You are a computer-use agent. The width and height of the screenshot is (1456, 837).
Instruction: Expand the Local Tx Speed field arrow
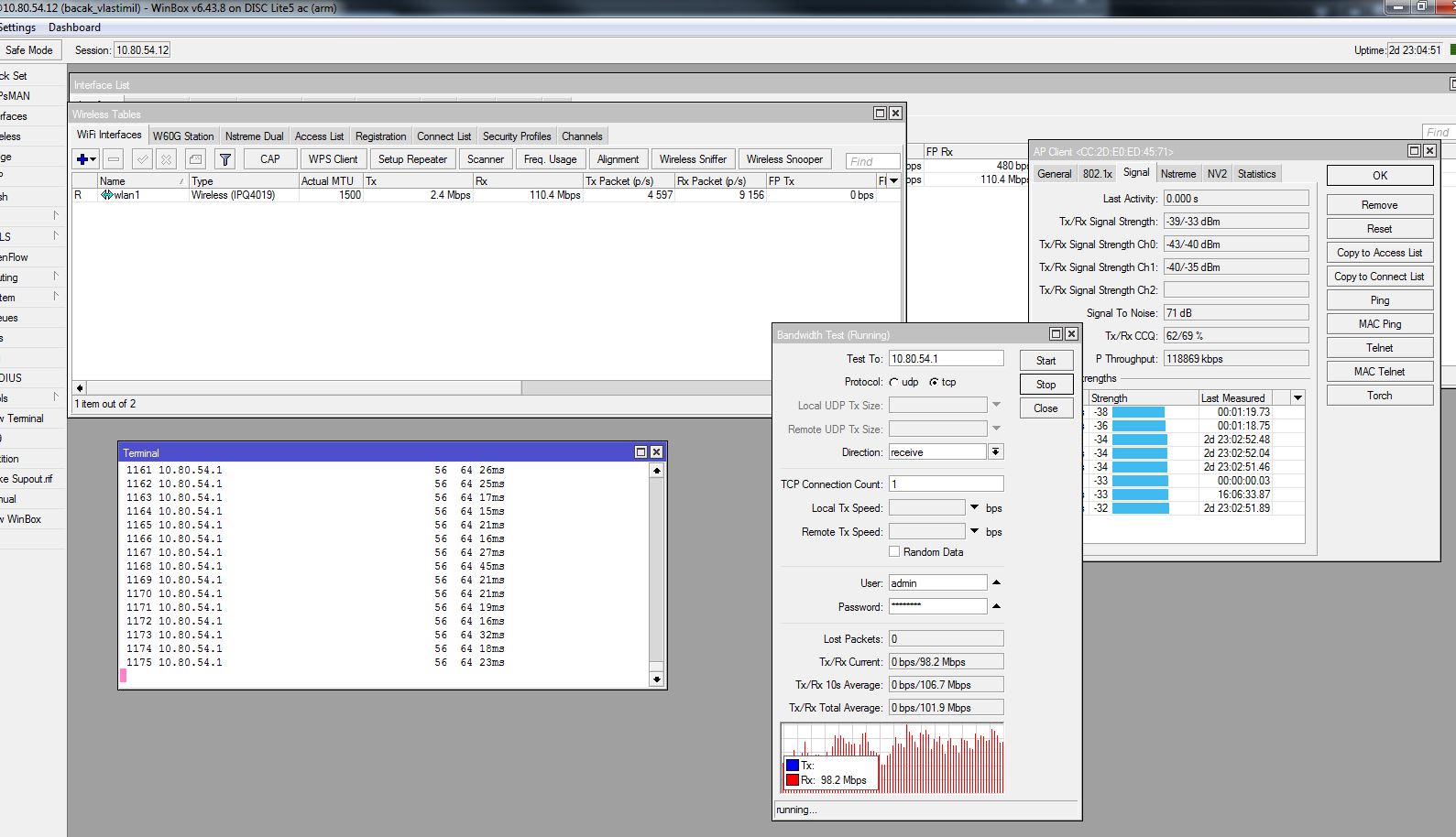(974, 507)
